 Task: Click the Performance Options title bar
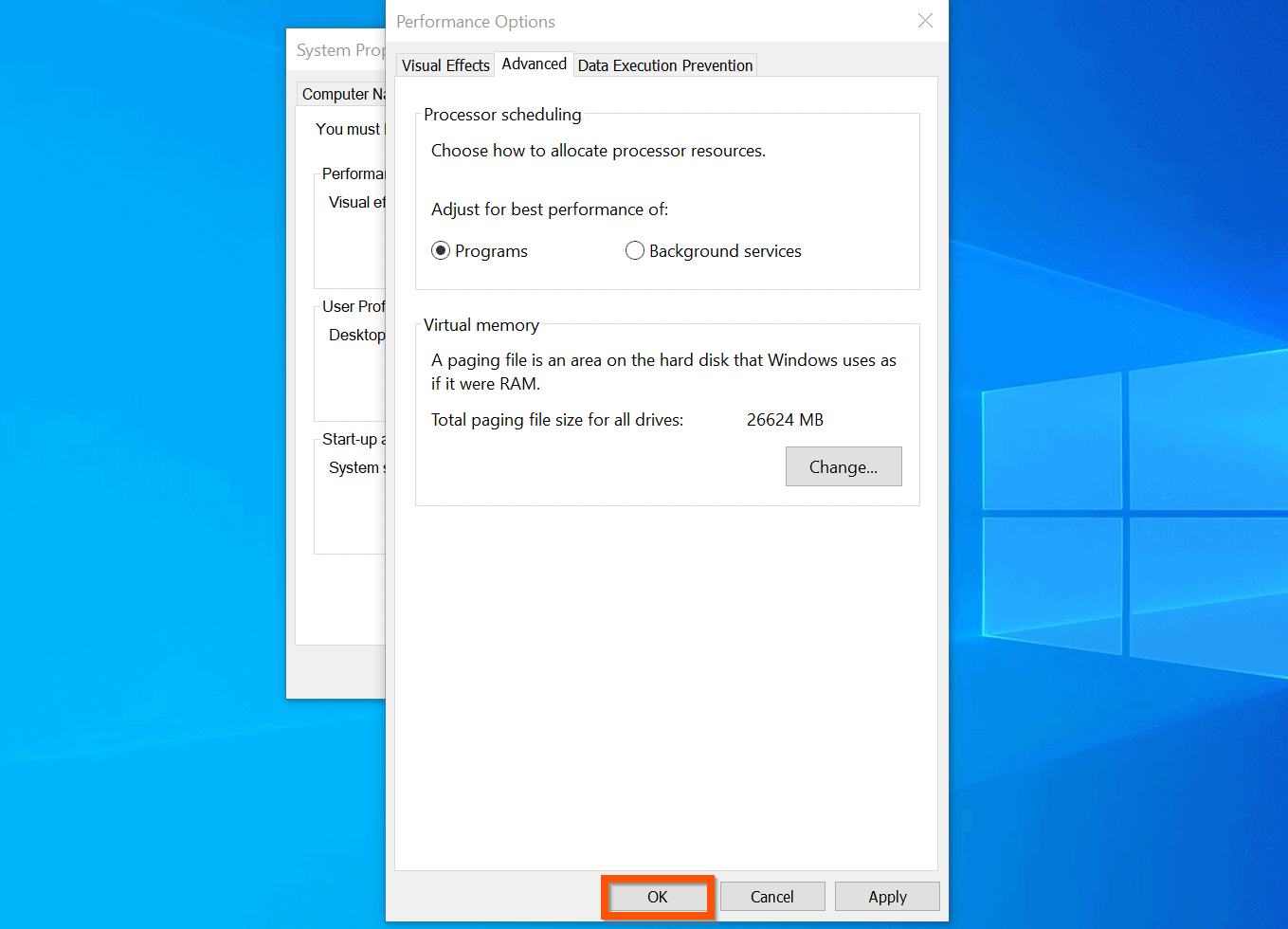(569, 21)
